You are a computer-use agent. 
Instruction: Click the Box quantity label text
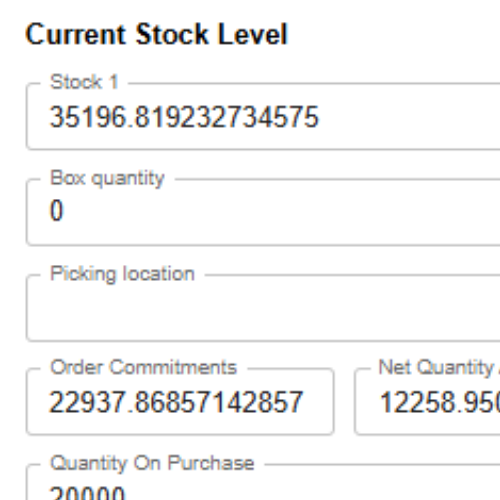pyautogui.click(x=107, y=178)
